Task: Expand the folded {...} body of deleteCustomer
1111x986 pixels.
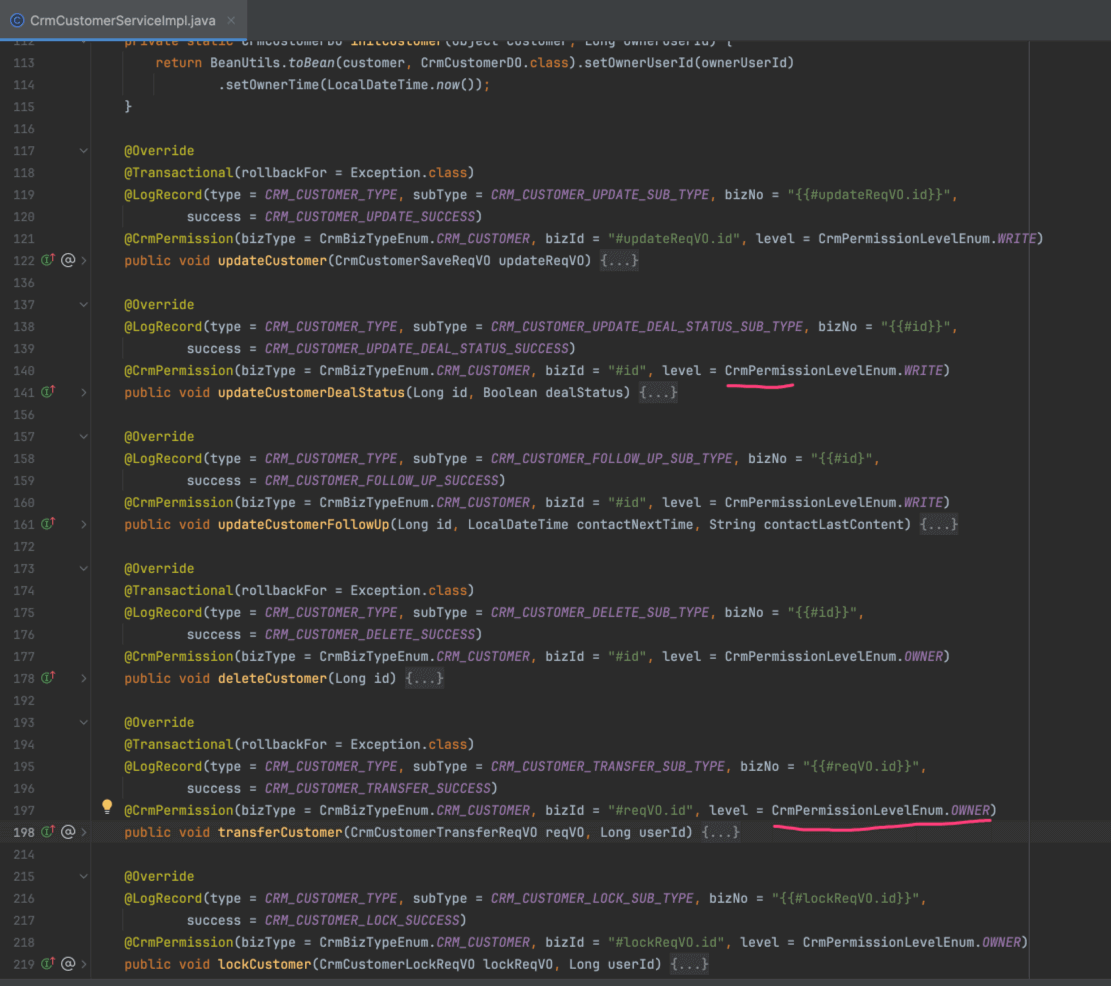Action: point(424,679)
